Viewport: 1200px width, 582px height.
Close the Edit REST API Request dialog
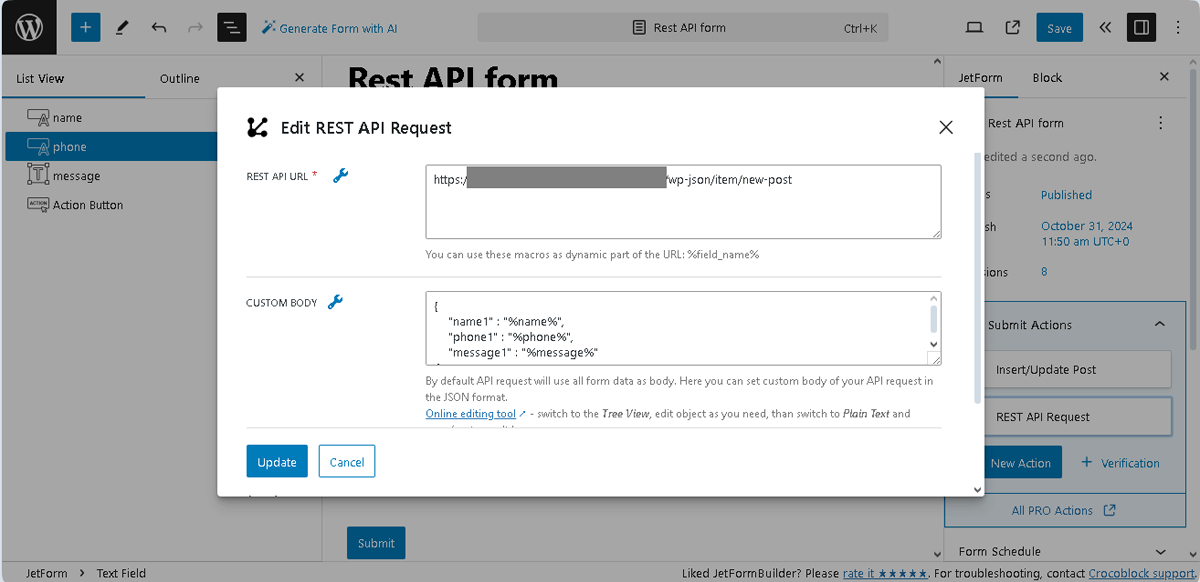pos(946,127)
